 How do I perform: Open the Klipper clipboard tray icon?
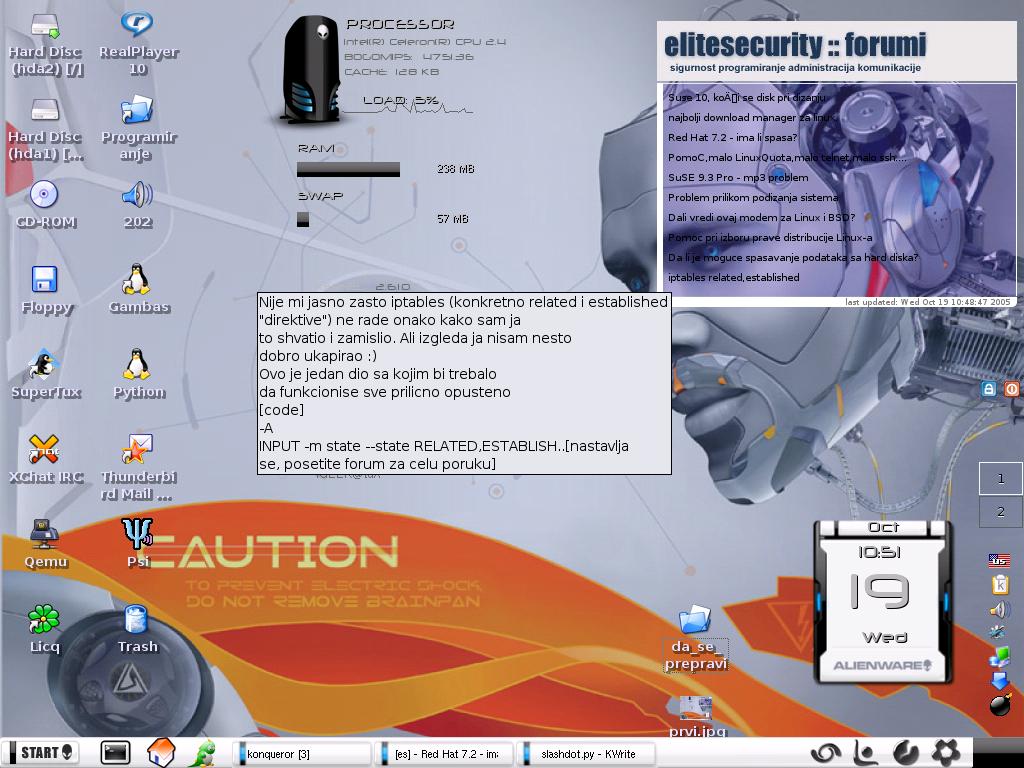point(1000,584)
